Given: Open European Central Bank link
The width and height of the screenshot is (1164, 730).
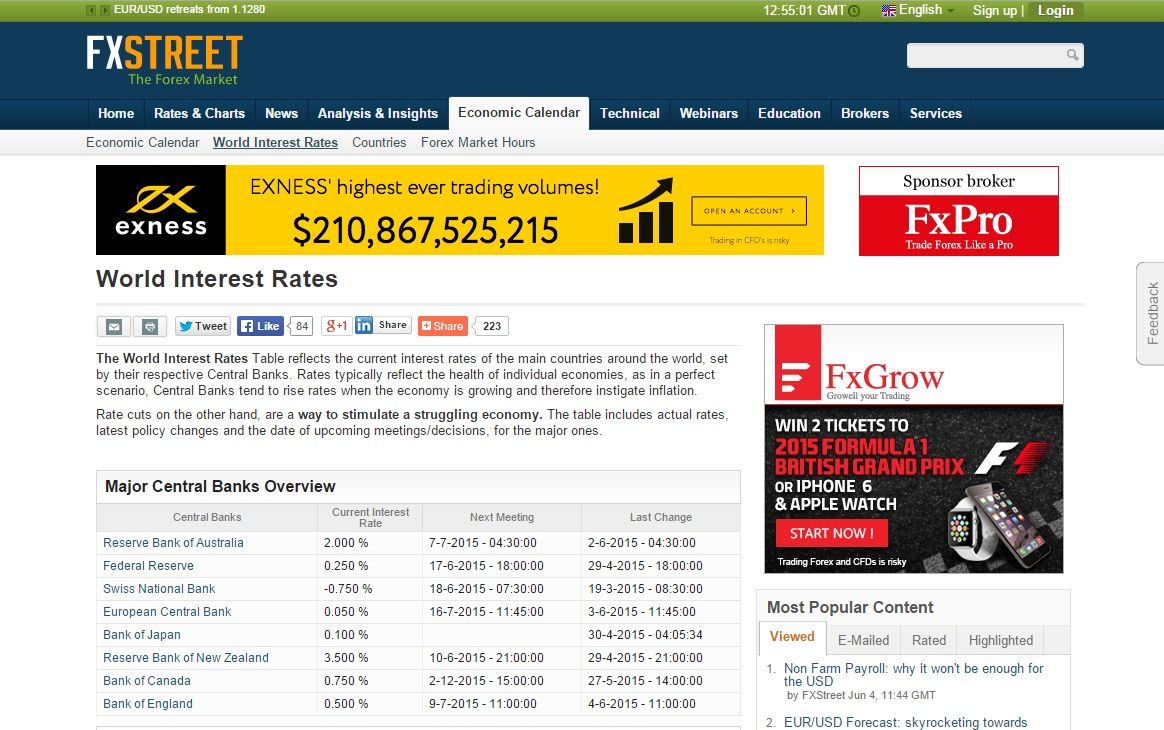Looking at the screenshot, I should 167,612.
